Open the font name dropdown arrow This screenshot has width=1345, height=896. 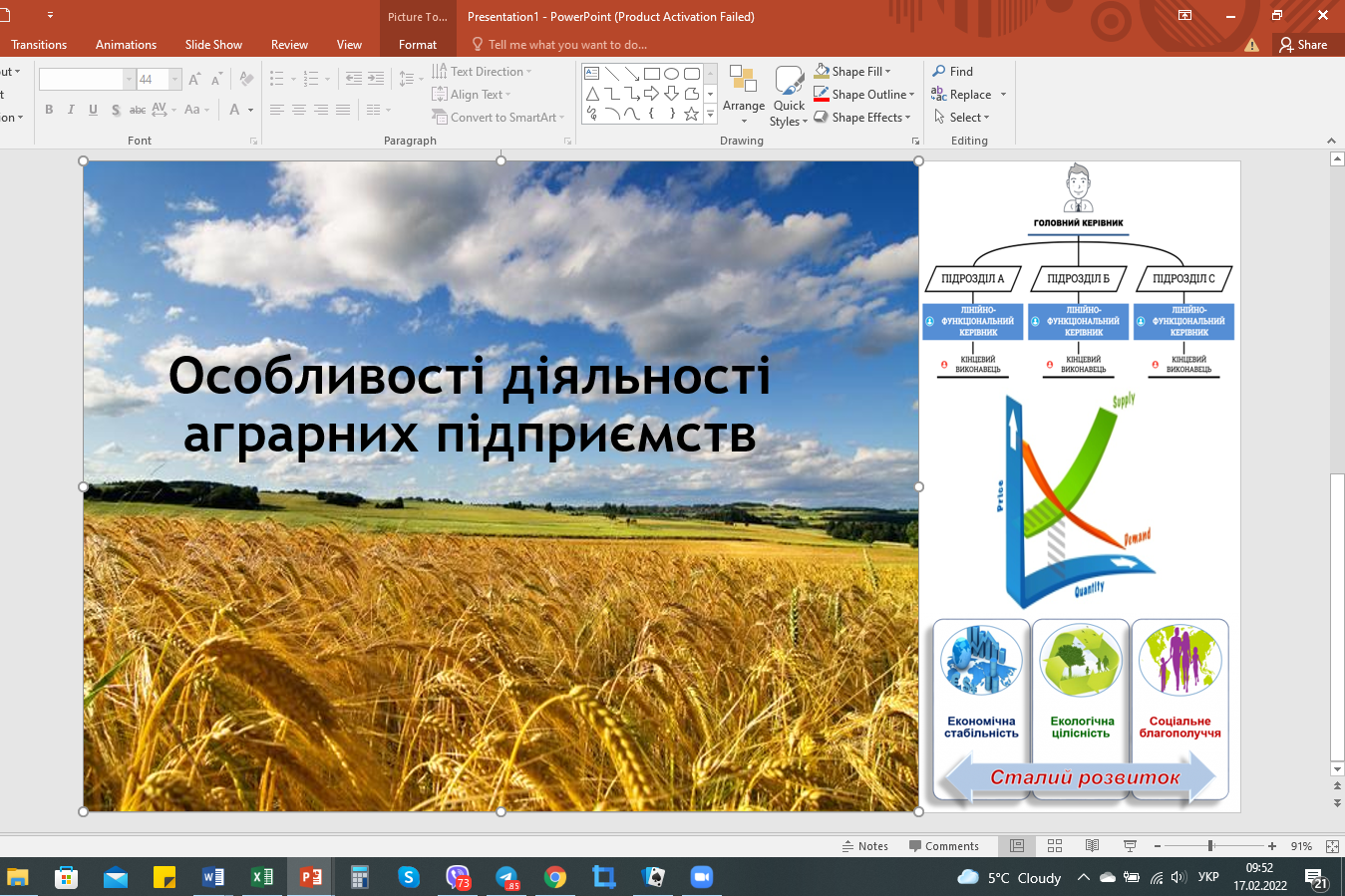(x=129, y=79)
